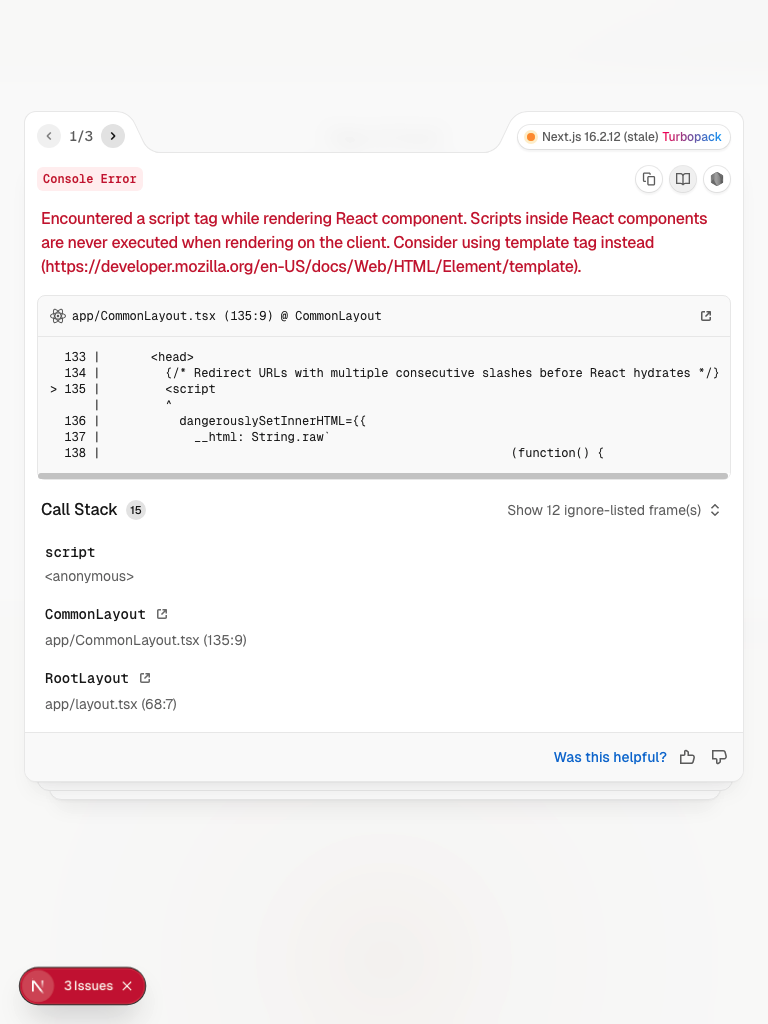Click the comment on code line 134

[442, 373]
